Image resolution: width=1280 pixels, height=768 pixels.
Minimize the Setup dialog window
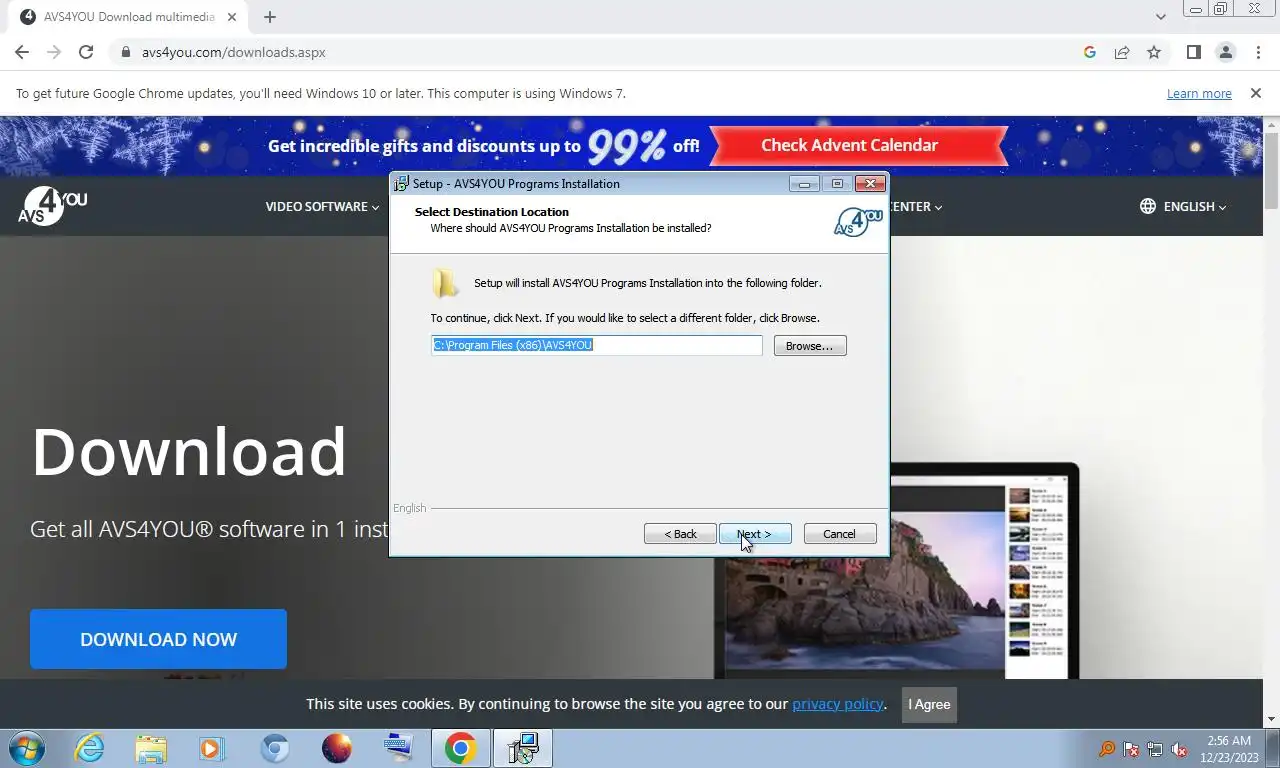[x=804, y=184]
